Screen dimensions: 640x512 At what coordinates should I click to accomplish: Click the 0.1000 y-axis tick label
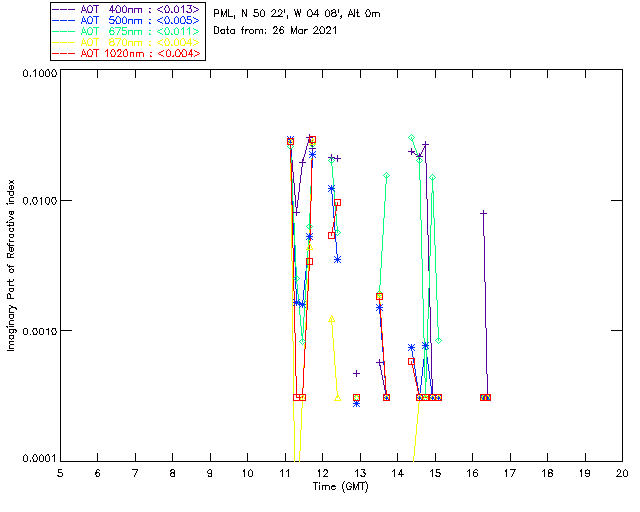tap(40, 73)
